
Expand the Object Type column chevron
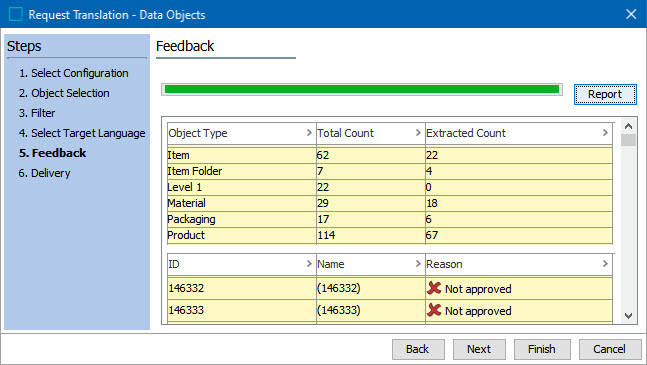[x=309, y=132]
